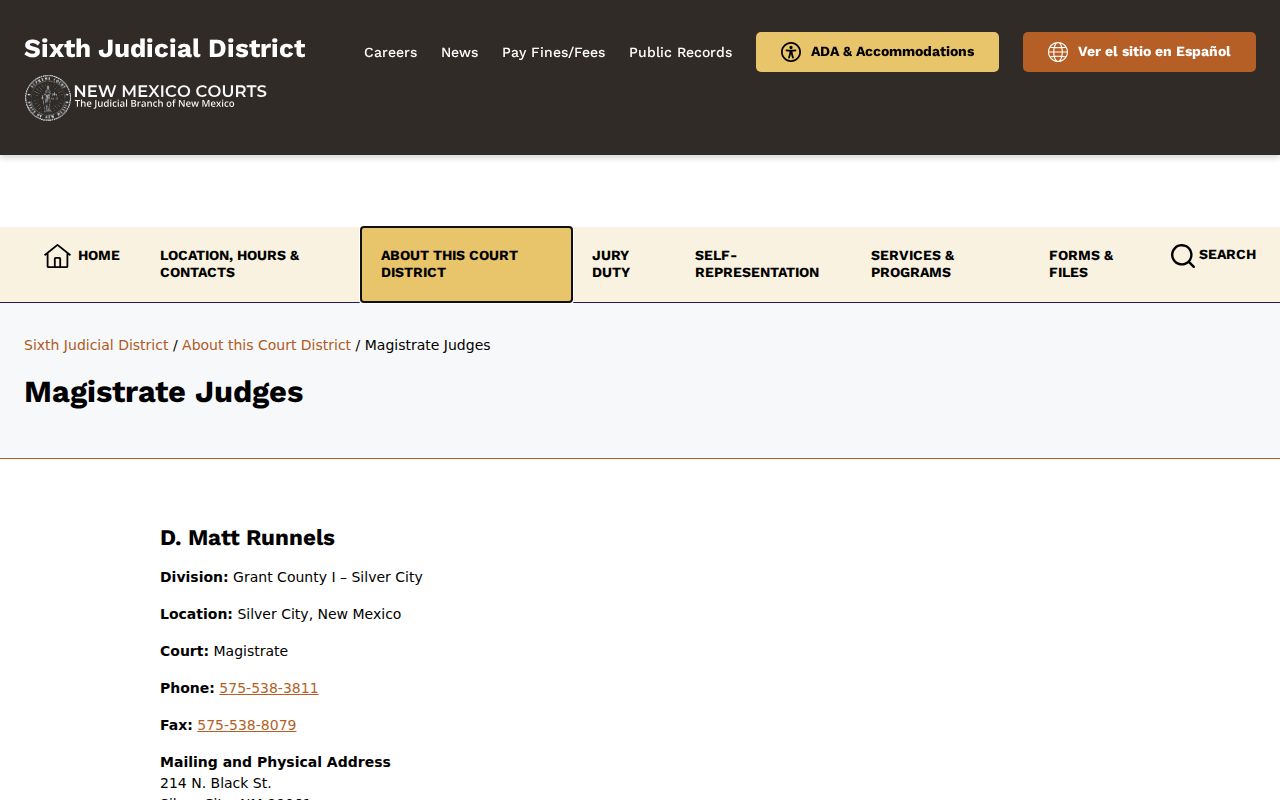Viewport: 1280px width, 800px height.
Task: Go to Pay Fines/Fees
Action: click(x=553, y=52)
